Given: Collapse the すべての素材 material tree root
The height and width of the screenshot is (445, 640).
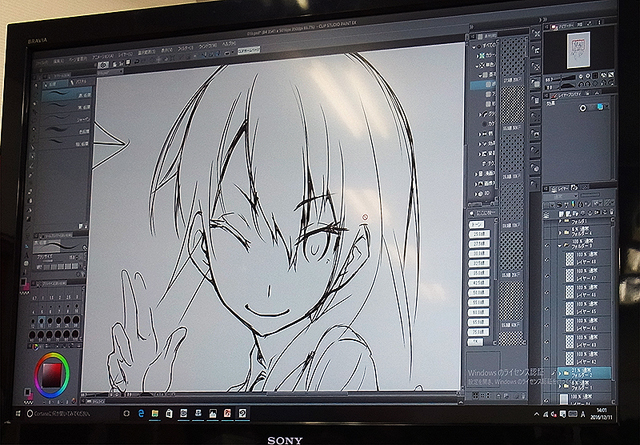Looking at the screenshot, I should click(474, 47).
